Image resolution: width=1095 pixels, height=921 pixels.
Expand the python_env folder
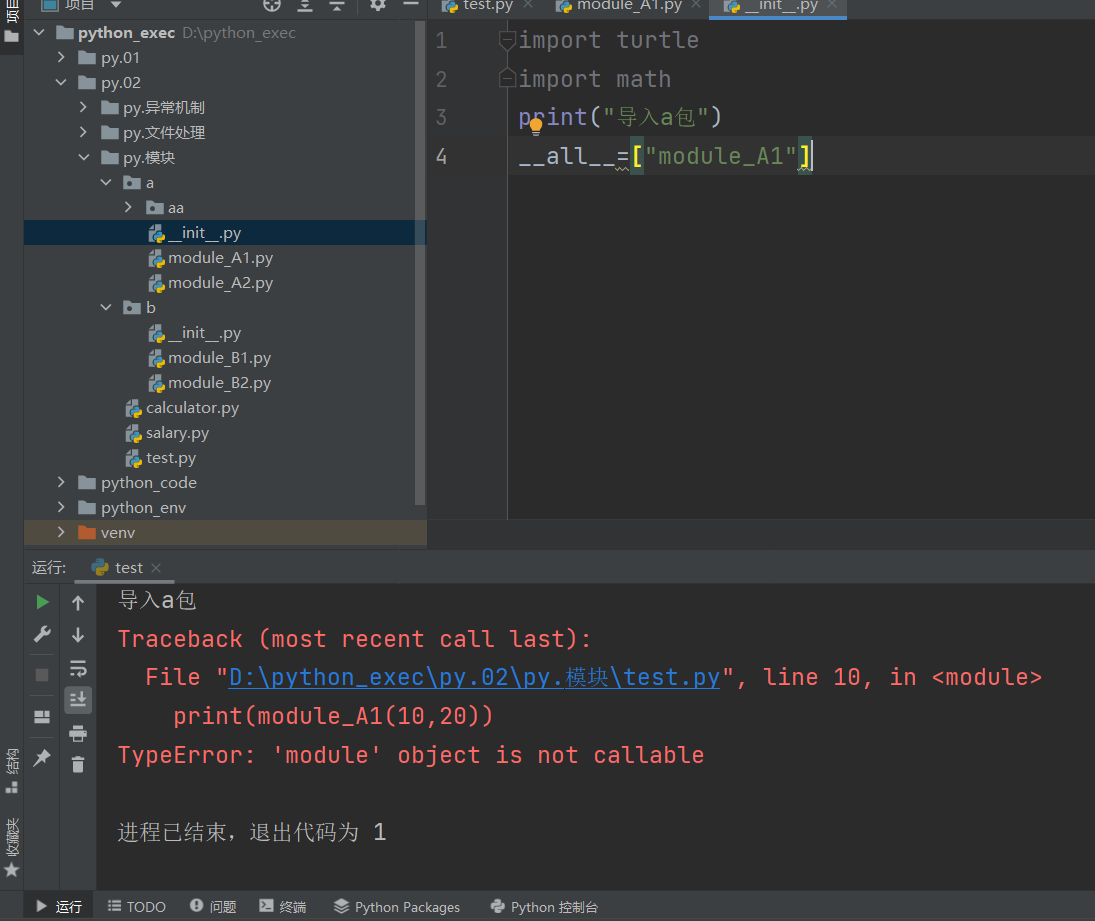(x=61, y=508)
